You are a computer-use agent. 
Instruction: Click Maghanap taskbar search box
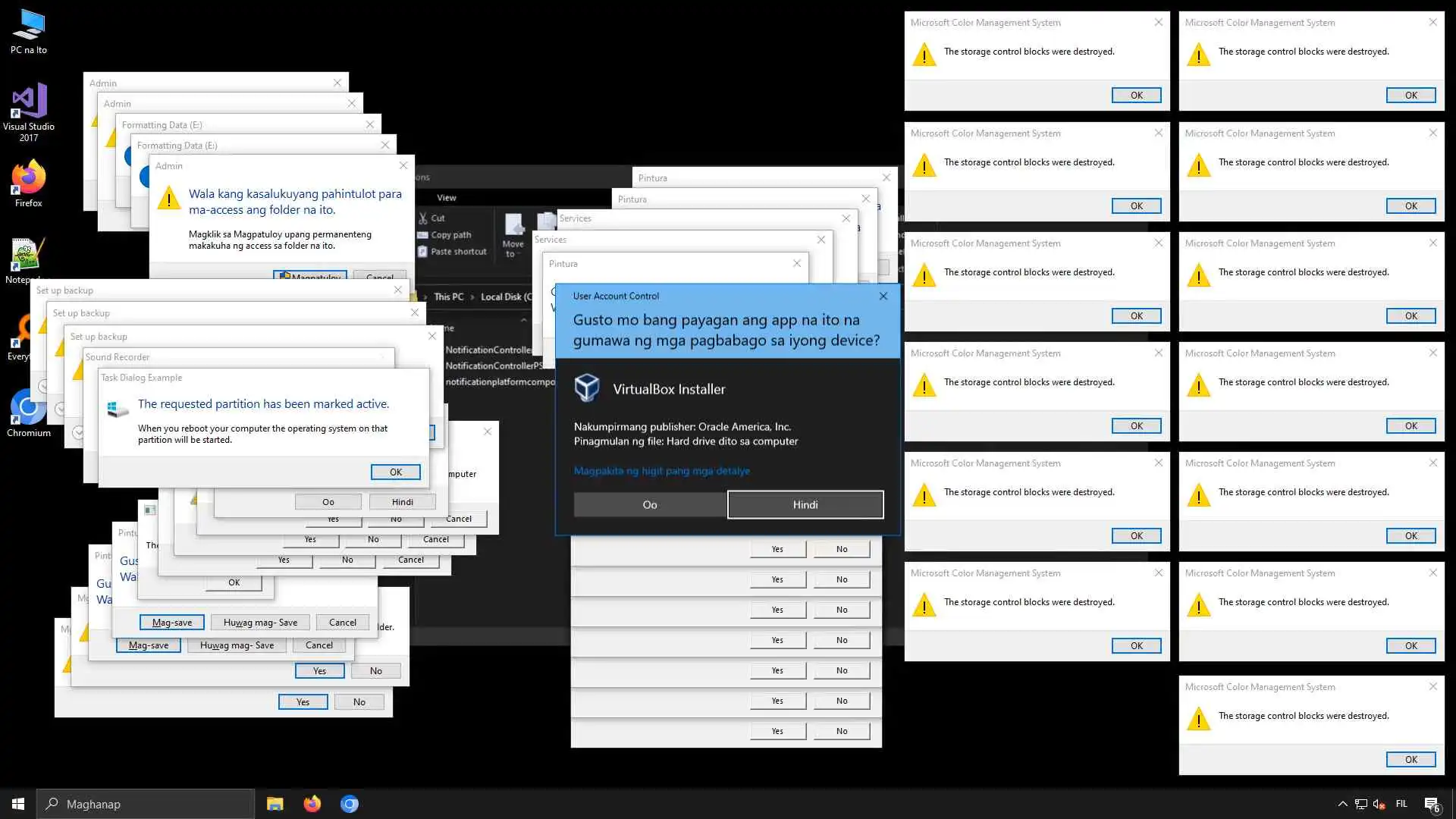tap(146, 804)
